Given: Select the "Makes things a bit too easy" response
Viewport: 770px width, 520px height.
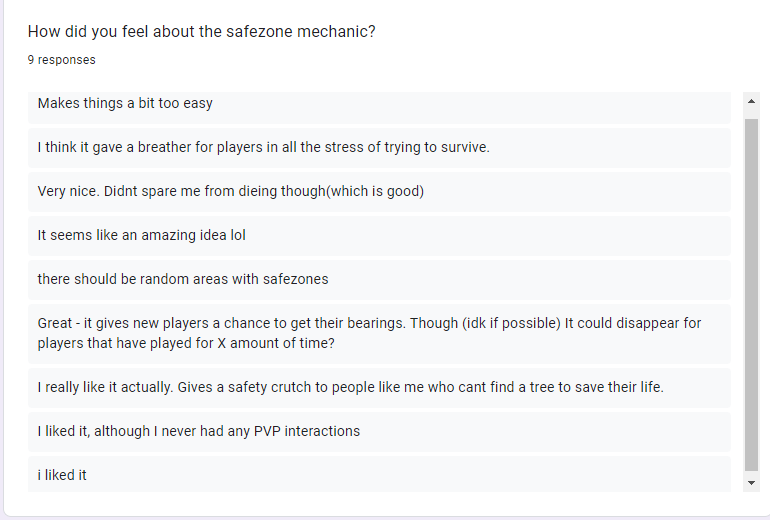Looking at the screenshot, I should coord(379,107).
